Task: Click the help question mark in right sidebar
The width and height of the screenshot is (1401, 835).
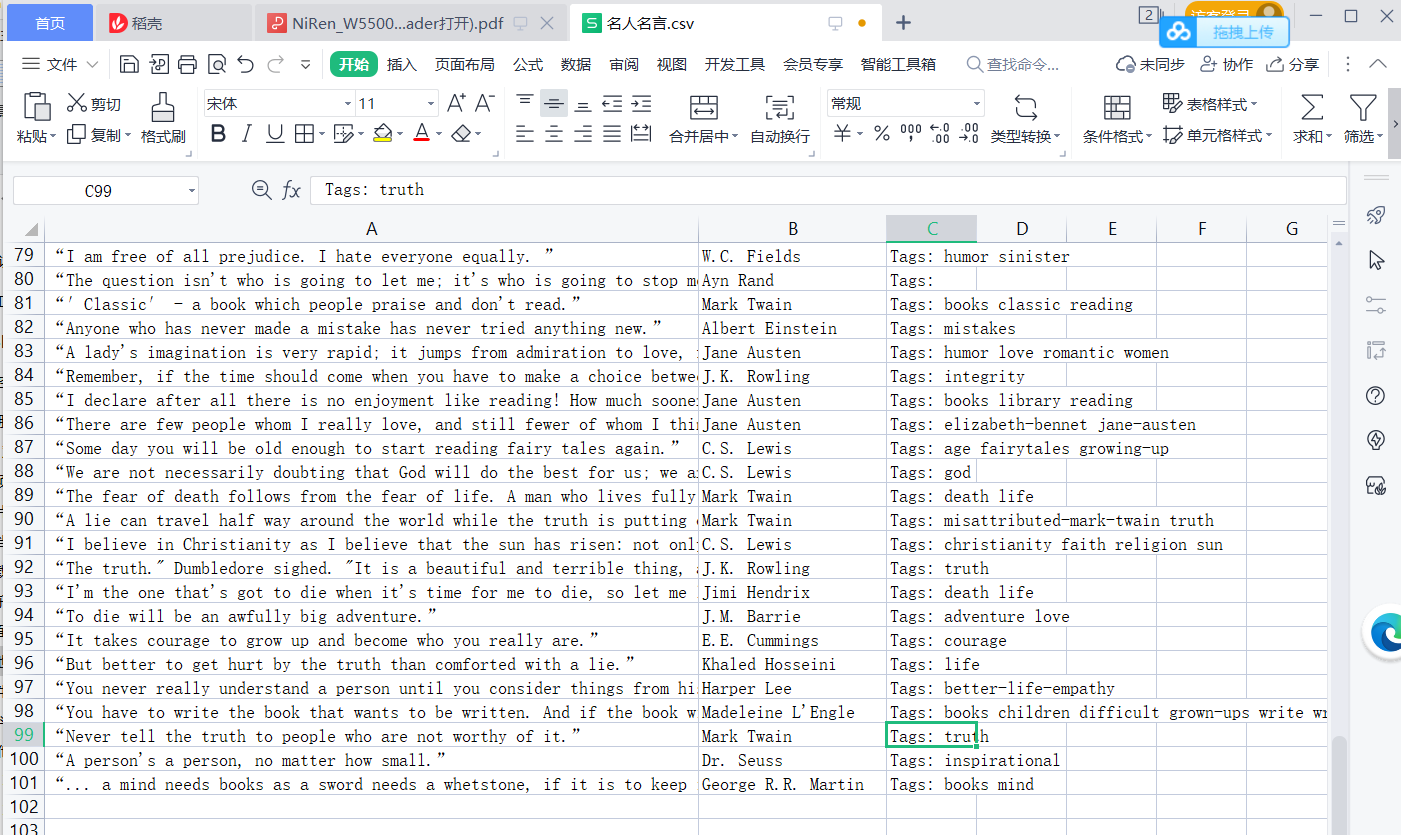Action: coord(1376,395)
